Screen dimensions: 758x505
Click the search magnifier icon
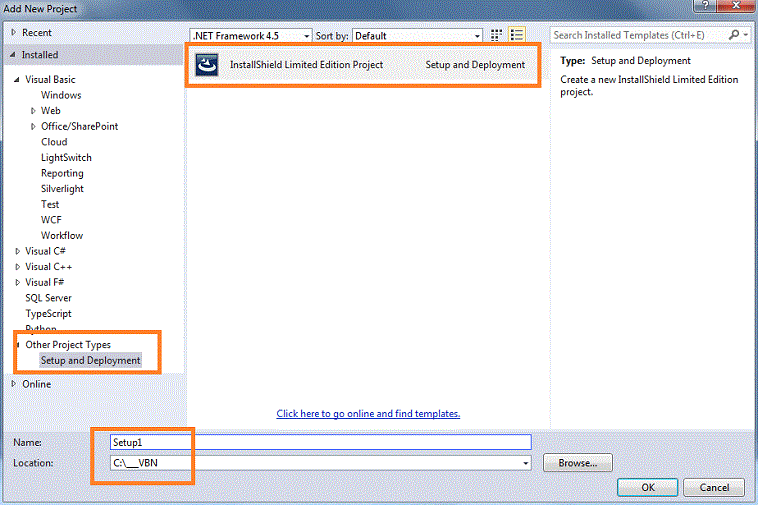[734, 35]
